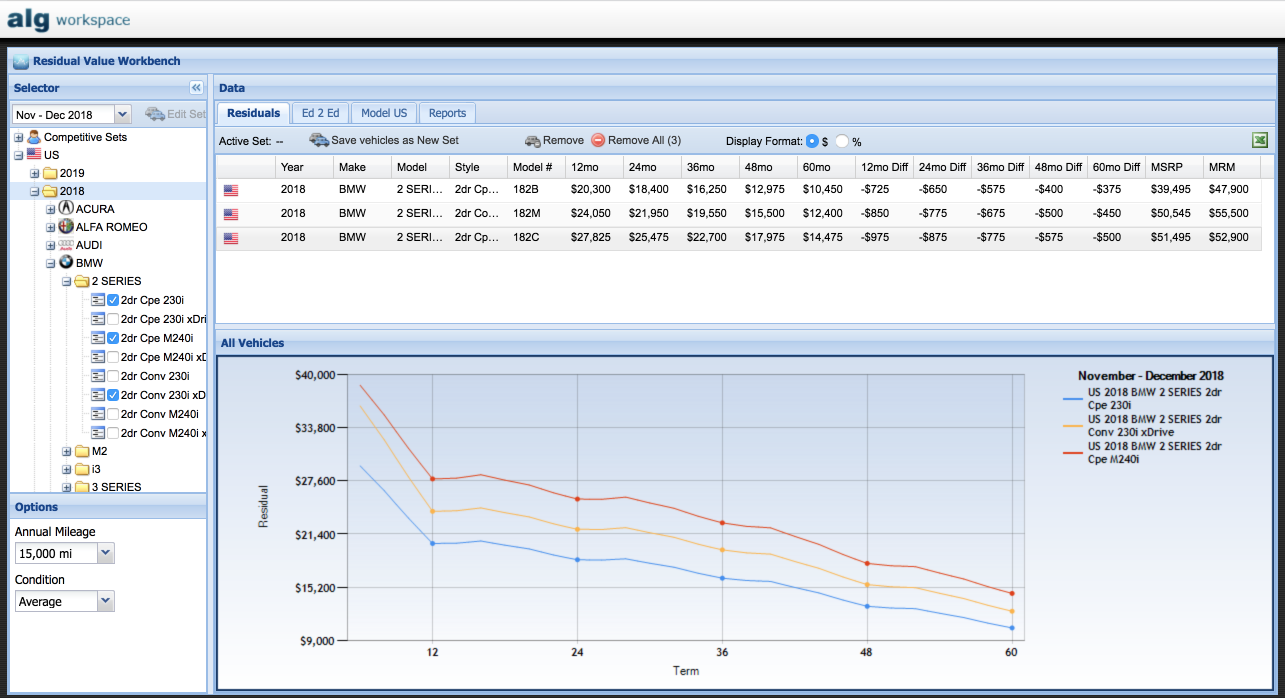Click the Save vehicles as New Set car icon
The width and height of the screenshot is (1285, 698).
point(319,141)
